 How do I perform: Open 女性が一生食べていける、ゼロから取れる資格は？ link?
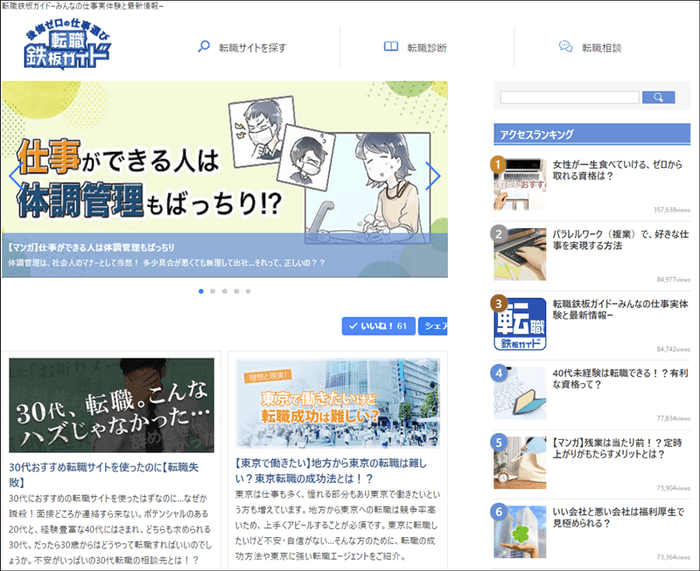click(617, 170)
